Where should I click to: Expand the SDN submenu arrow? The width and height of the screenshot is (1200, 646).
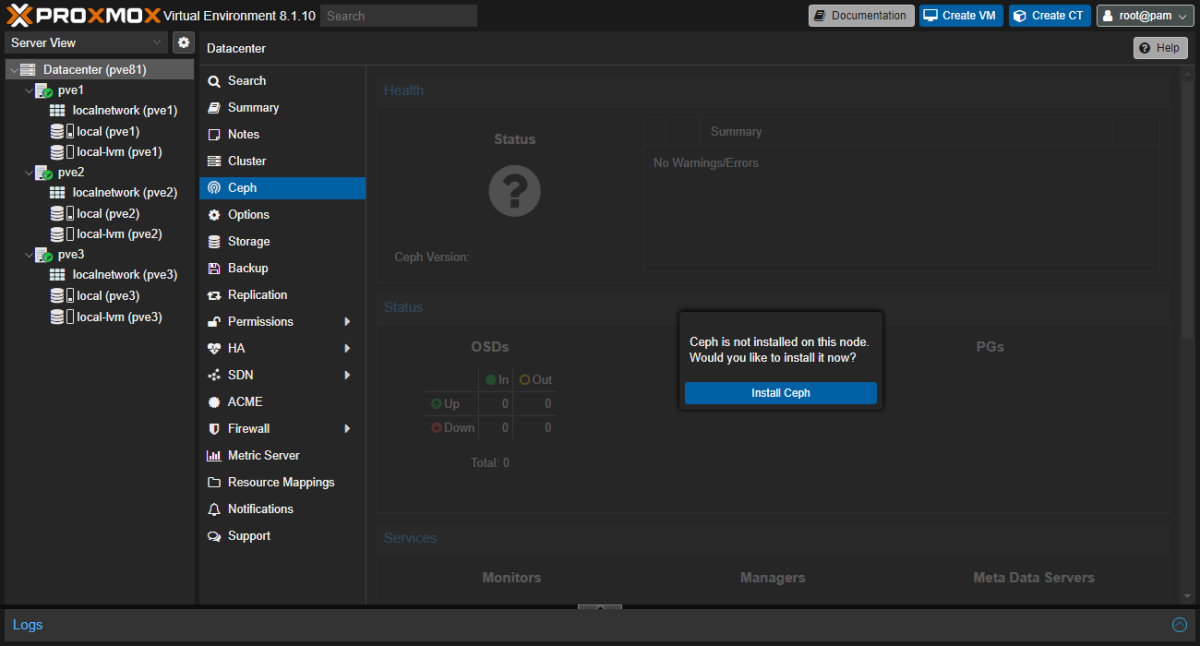click(x=348, y=375)
